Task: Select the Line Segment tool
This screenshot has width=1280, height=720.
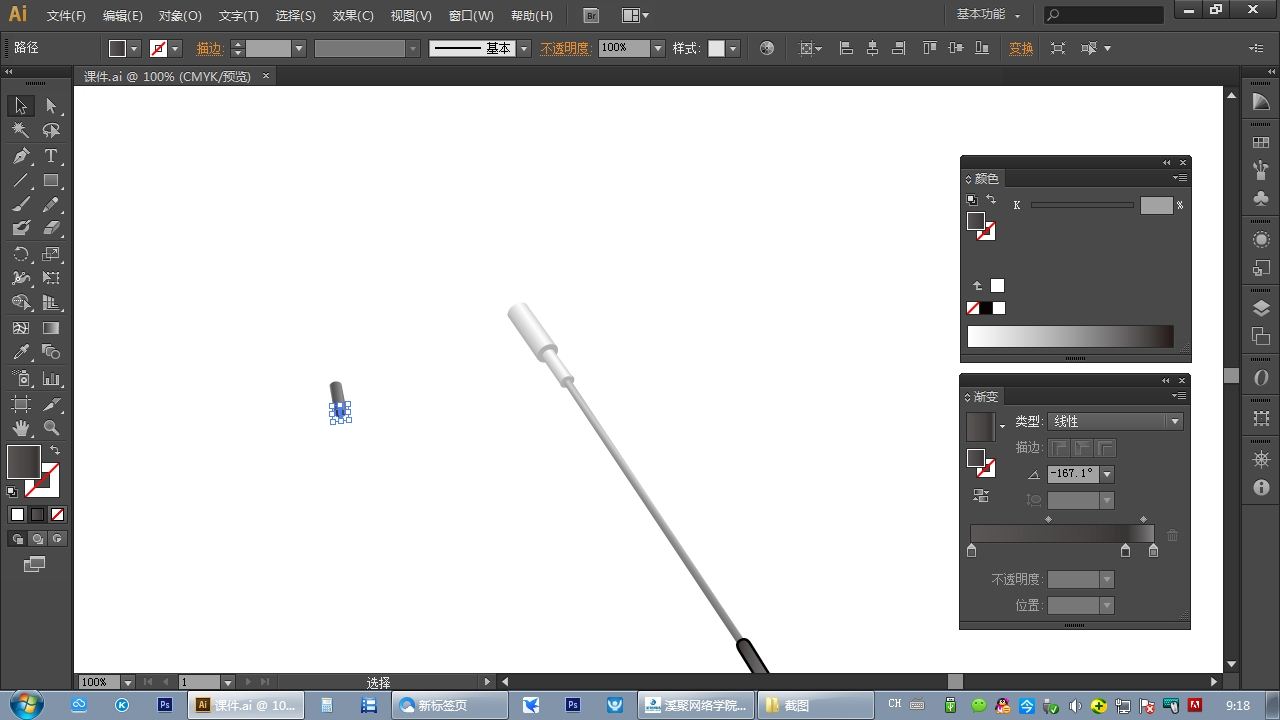Action: pyautogui.click(x=21, y=181)
